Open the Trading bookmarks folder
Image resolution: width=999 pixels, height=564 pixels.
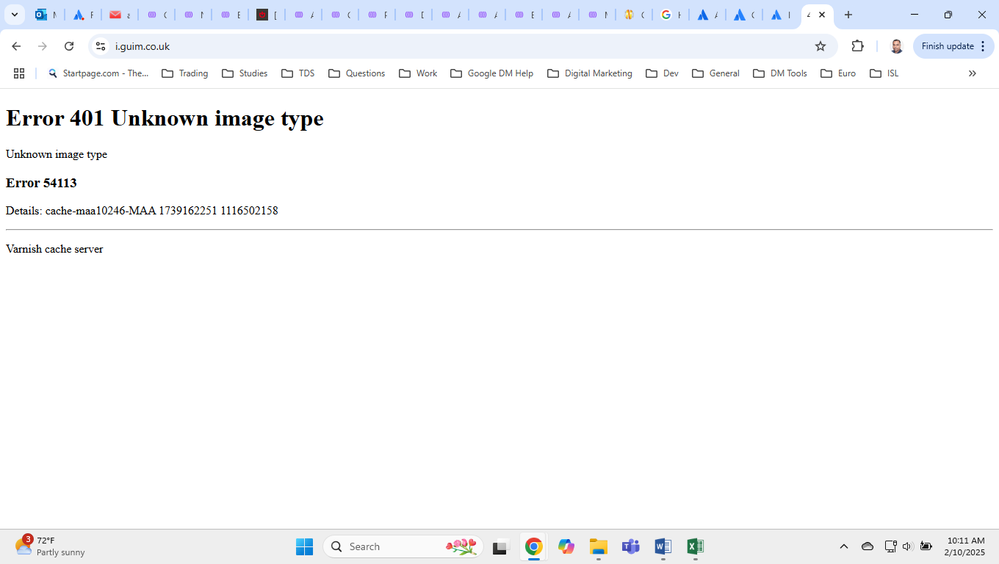pyautogui.click(x=185, y=73)
